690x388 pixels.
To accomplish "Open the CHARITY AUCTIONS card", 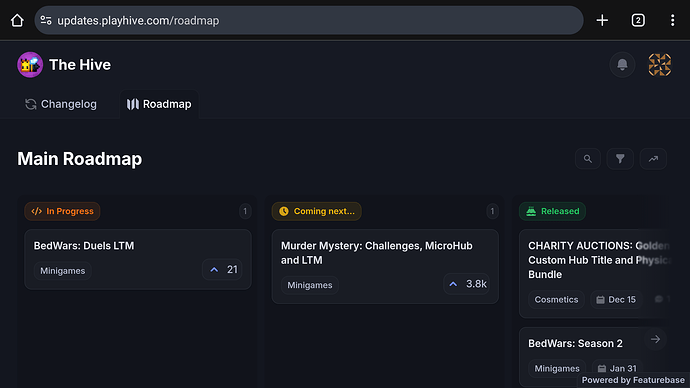I will click(x=594, y=273).
